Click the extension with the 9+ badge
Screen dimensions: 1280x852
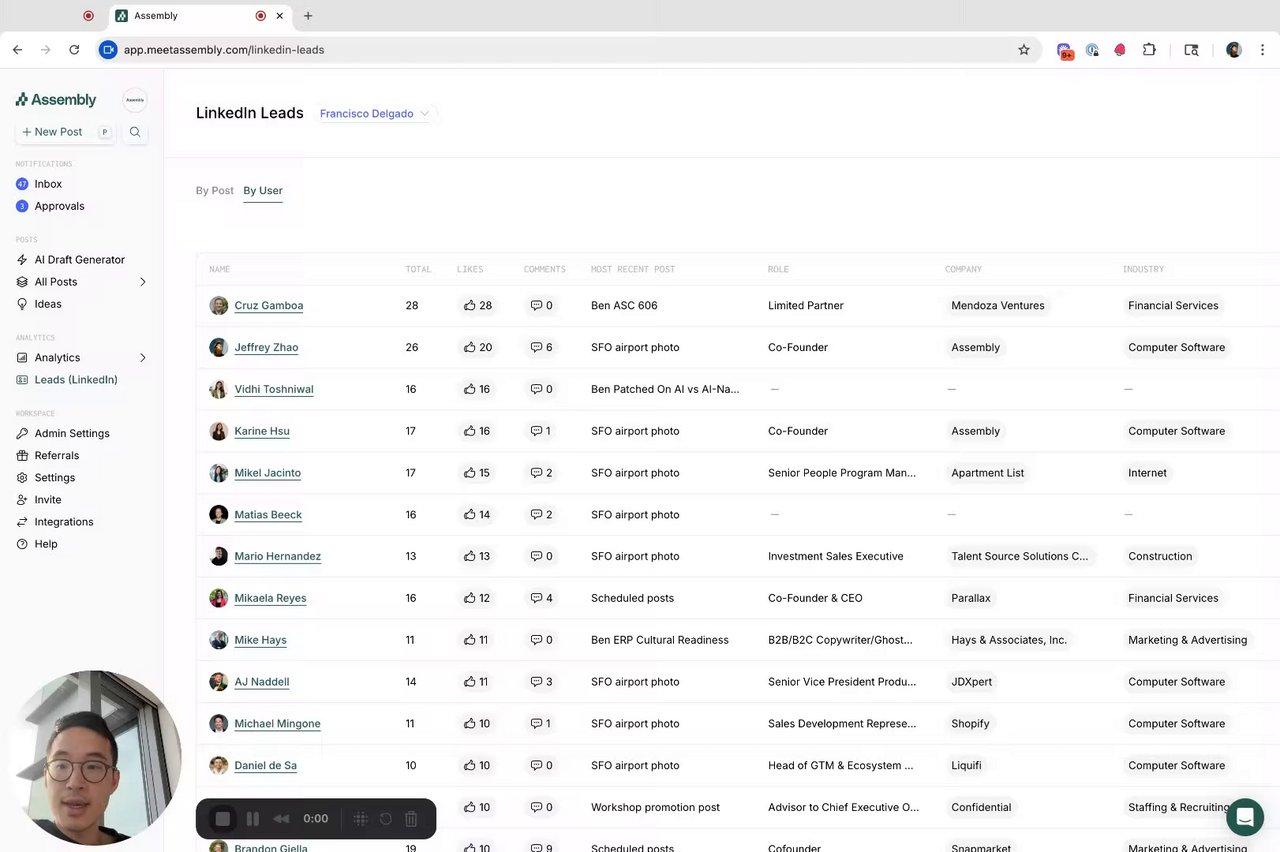[1065, 50]
